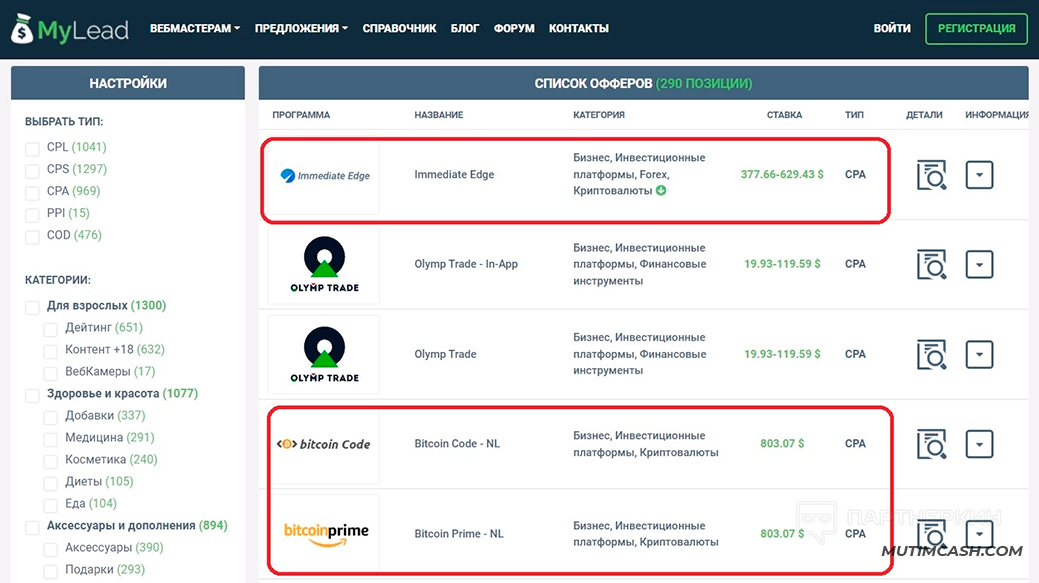
Task: Click the 377.66-629.43 $ rate value
Action: click(782, 174)
